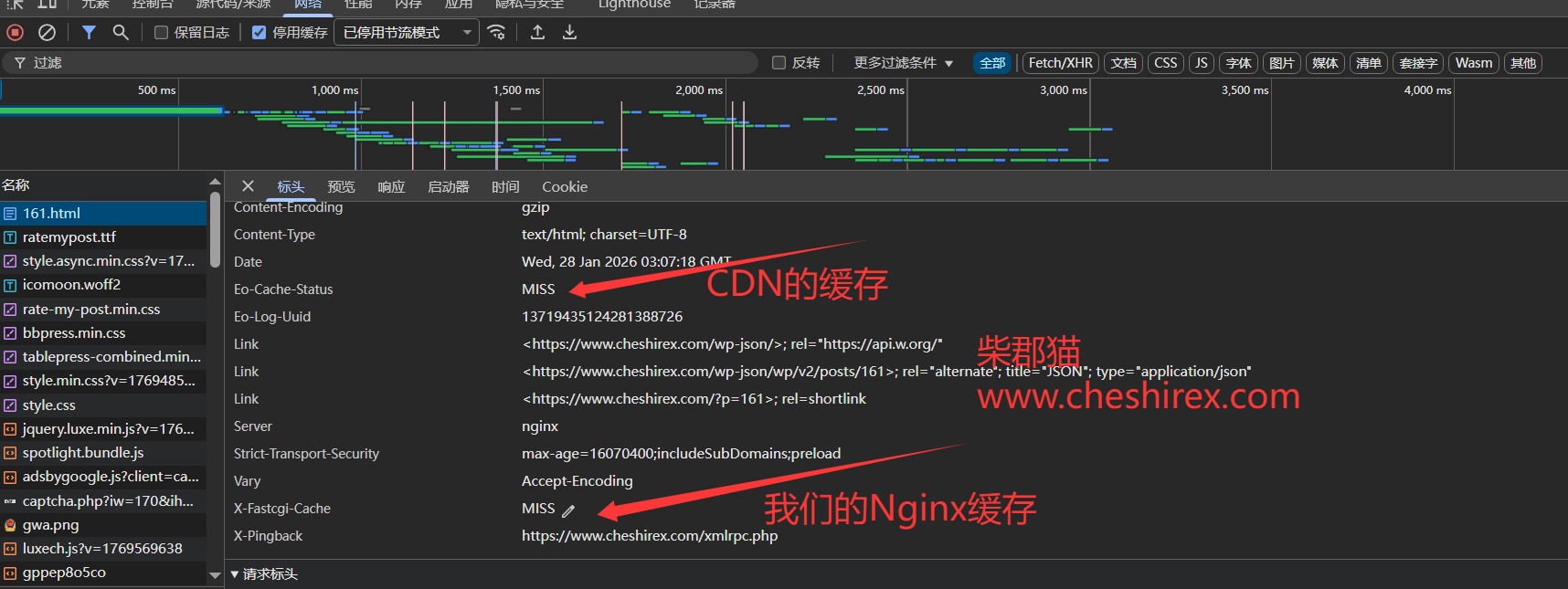1568x589 pixels.
Task: Click the request list scrollbar down arrow
Action: [216, 575]
